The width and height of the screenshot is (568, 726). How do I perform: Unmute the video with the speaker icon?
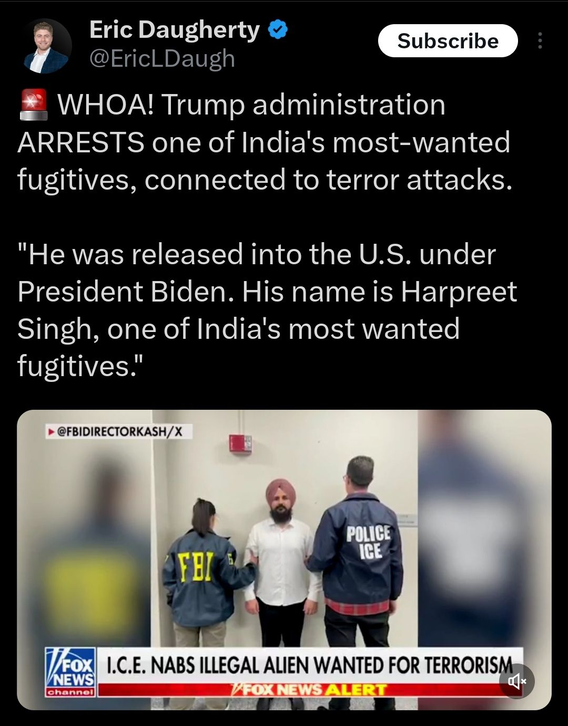coord(517,681)
